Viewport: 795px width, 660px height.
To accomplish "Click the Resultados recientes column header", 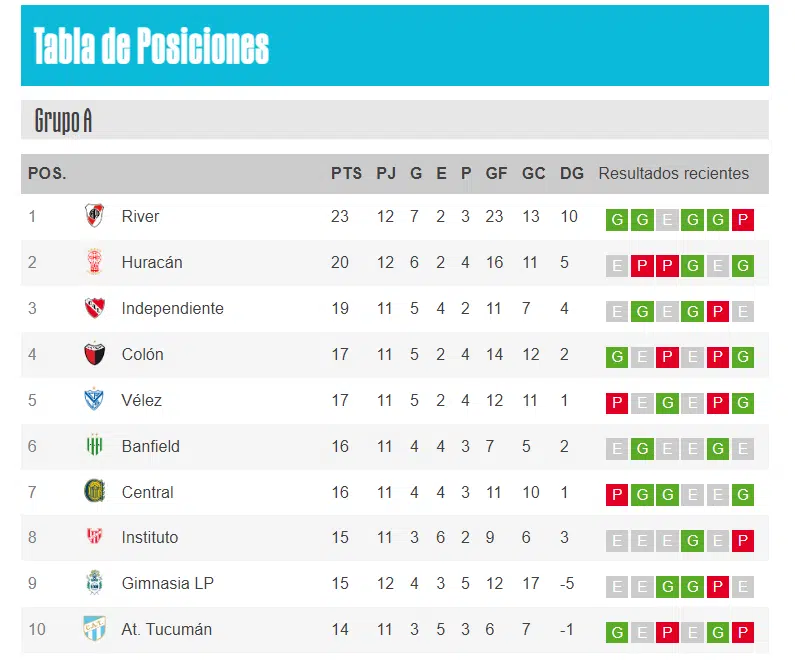I will [673, 173].
